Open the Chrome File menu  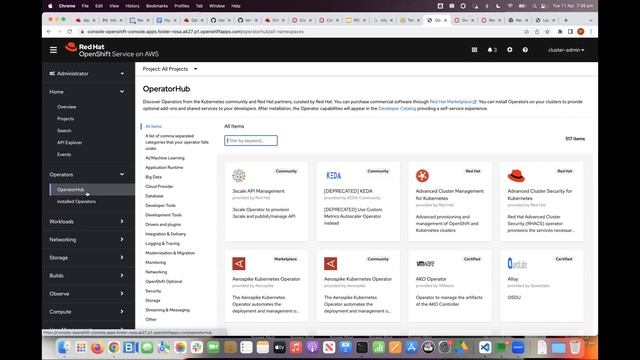pyautogui.click(x=85, y=6)
